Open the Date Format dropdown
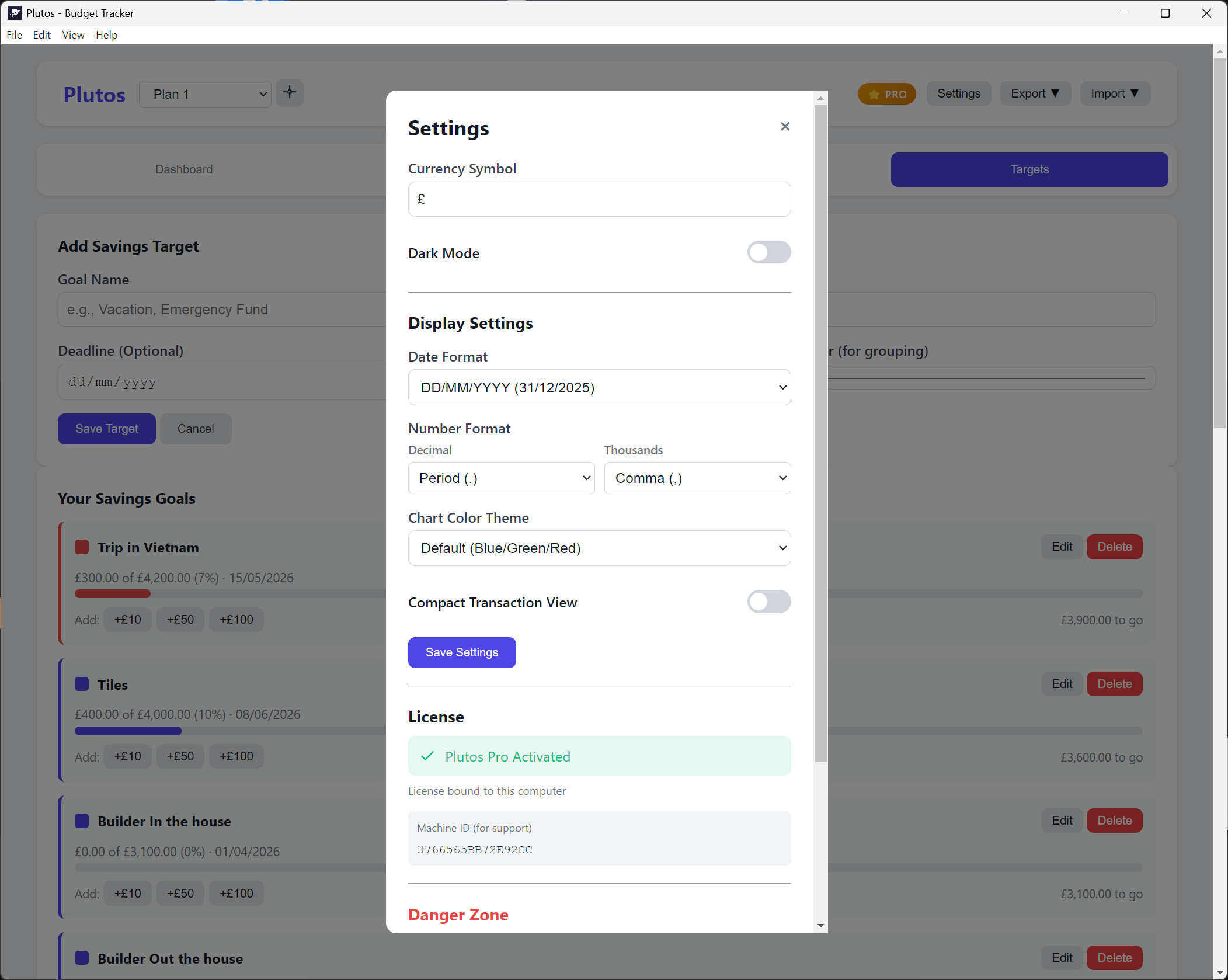This screenshot has height=980, width=1228. click(x=599, y=387)
